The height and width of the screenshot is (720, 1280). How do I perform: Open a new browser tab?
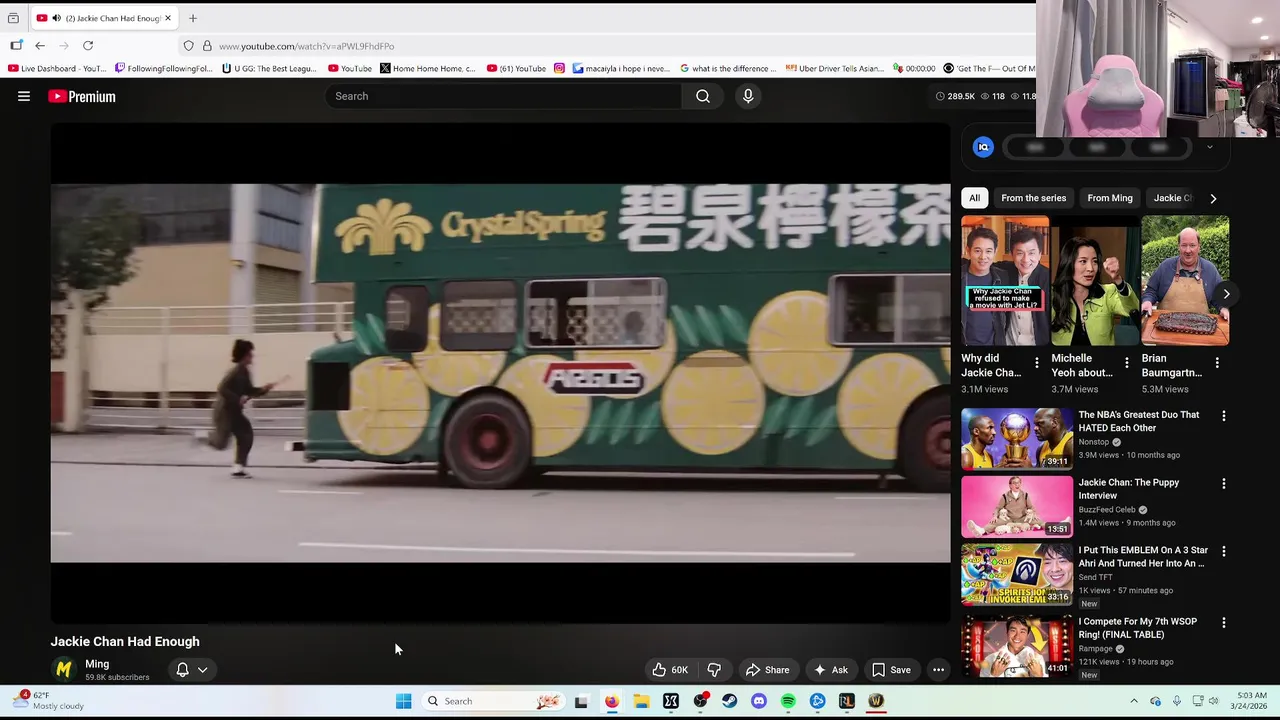coord(193,18)
